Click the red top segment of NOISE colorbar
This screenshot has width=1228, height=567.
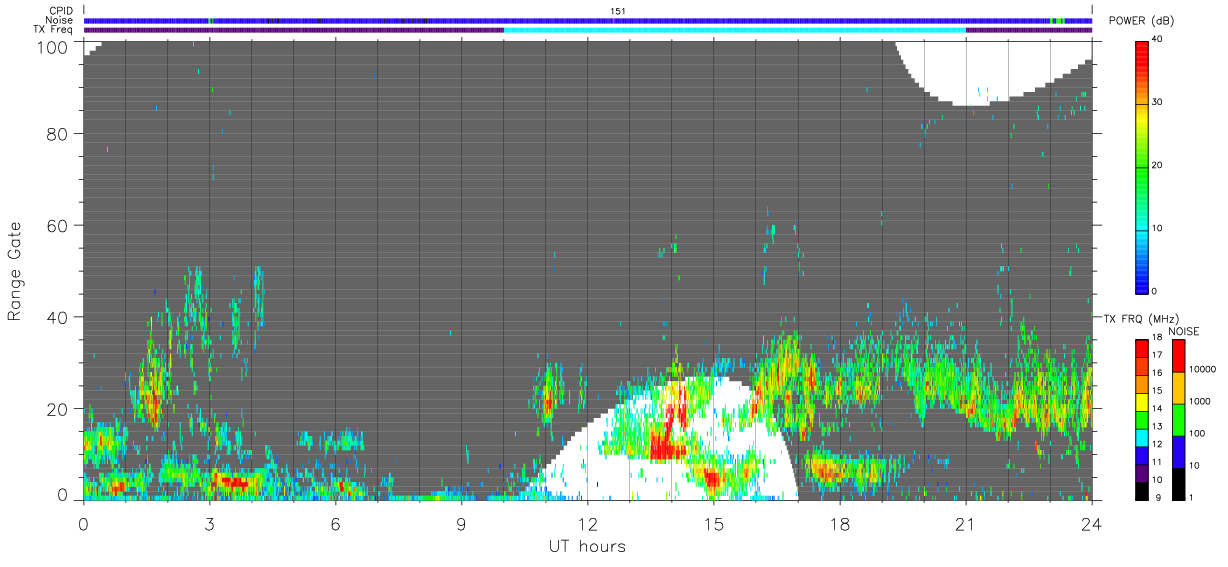click(1178, 355)
